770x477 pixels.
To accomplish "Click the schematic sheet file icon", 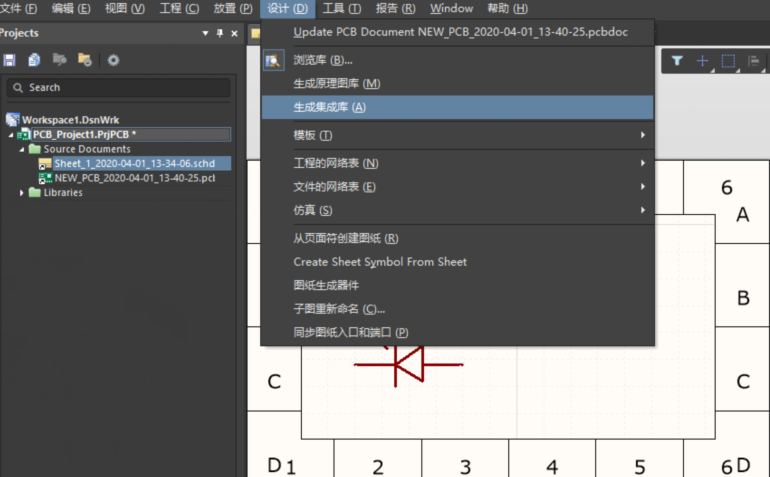I will [45, 164].
